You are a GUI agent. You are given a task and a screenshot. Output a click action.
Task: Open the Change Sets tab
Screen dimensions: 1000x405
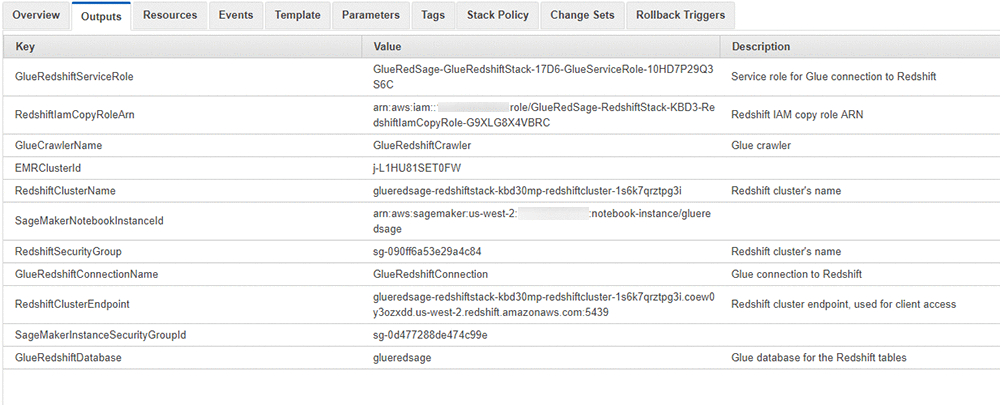(x=582, y=15)
